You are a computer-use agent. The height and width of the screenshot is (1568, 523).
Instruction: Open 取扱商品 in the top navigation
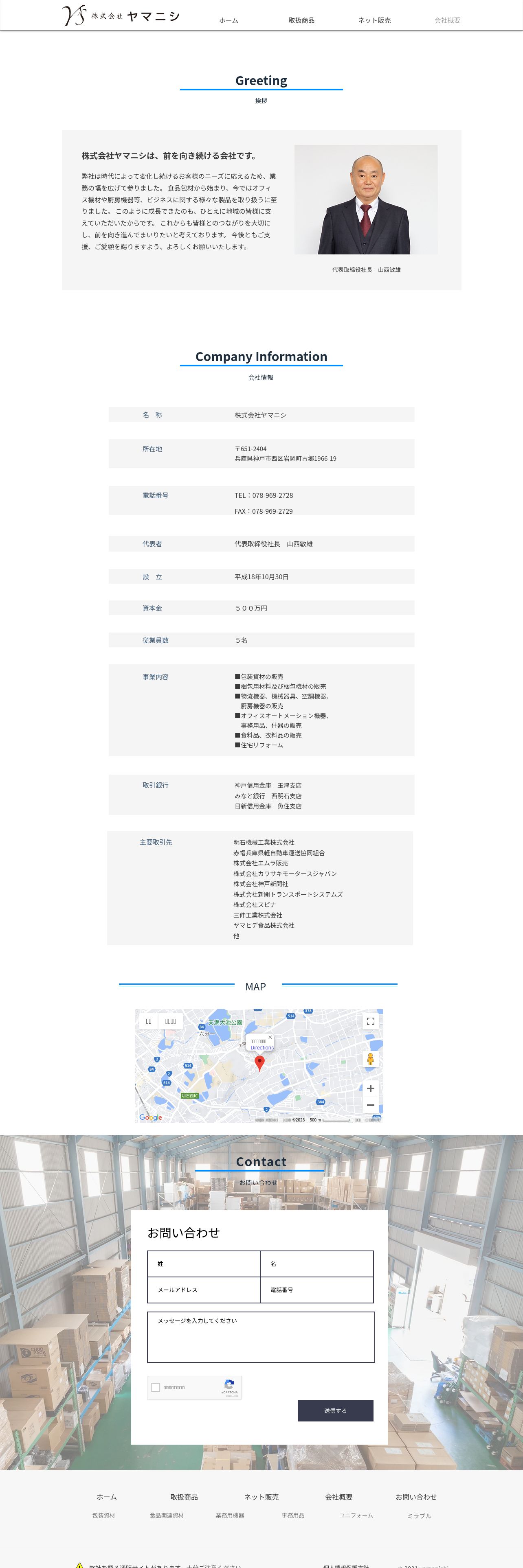click(x=301, y=20)
